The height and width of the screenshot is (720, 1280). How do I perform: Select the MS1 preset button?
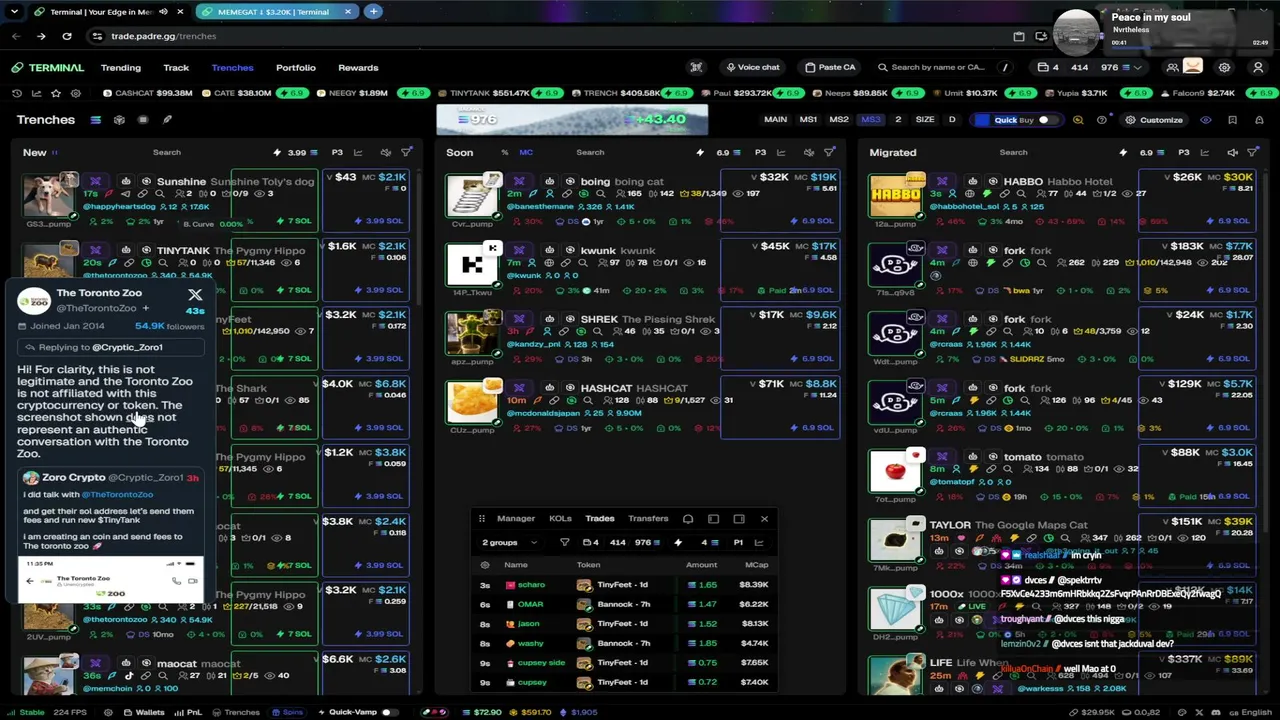point(808,120)
